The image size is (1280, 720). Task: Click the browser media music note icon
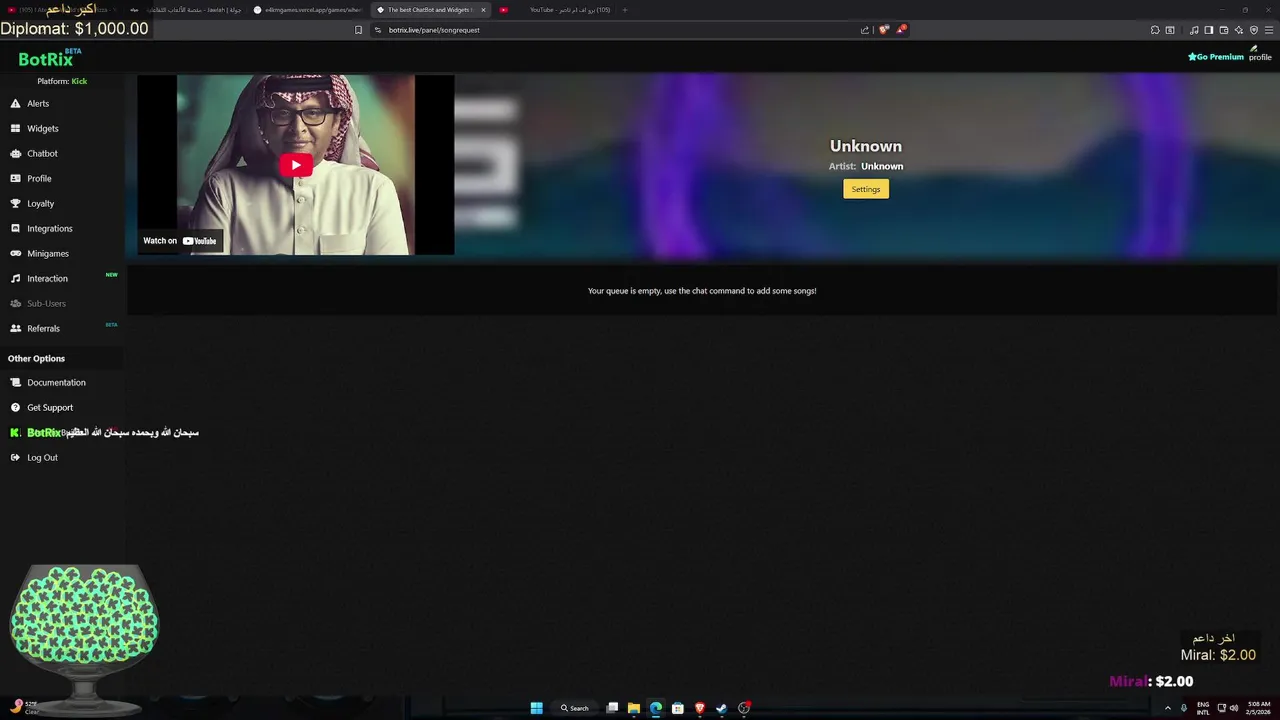click(1194, 30)
